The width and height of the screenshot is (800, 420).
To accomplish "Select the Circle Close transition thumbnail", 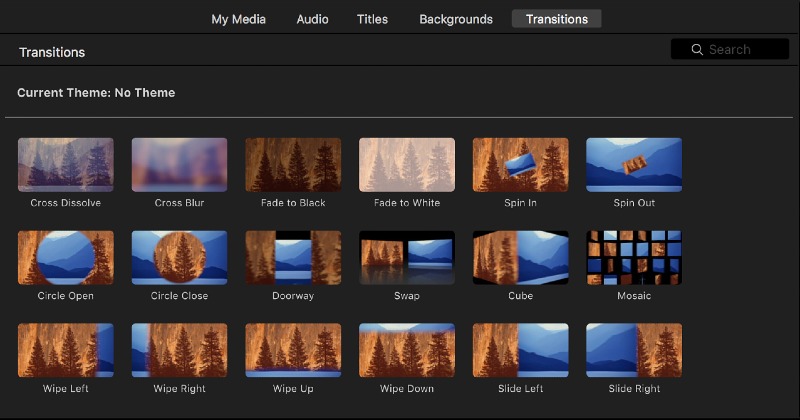I will click(x=180, y=258).
